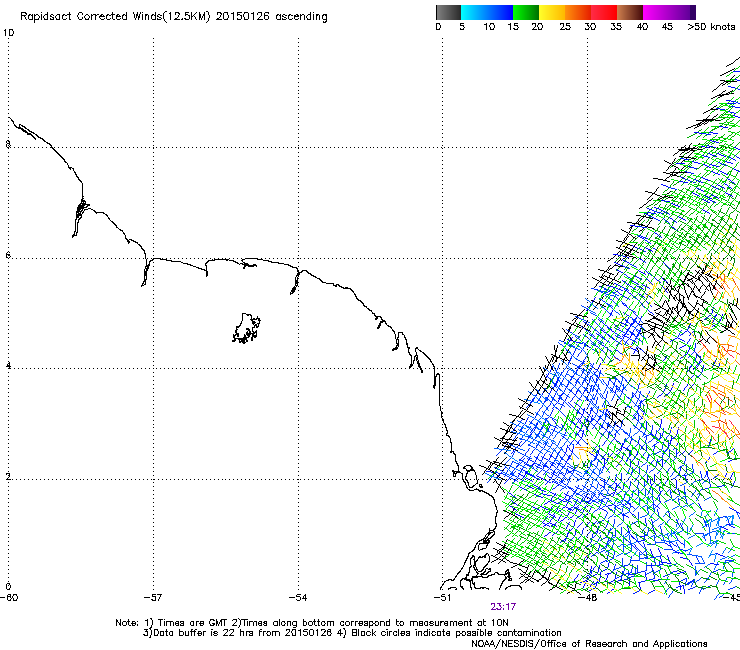
Task: Click the yellow 20-25 knots legend swatch
Action: [552, 12]
